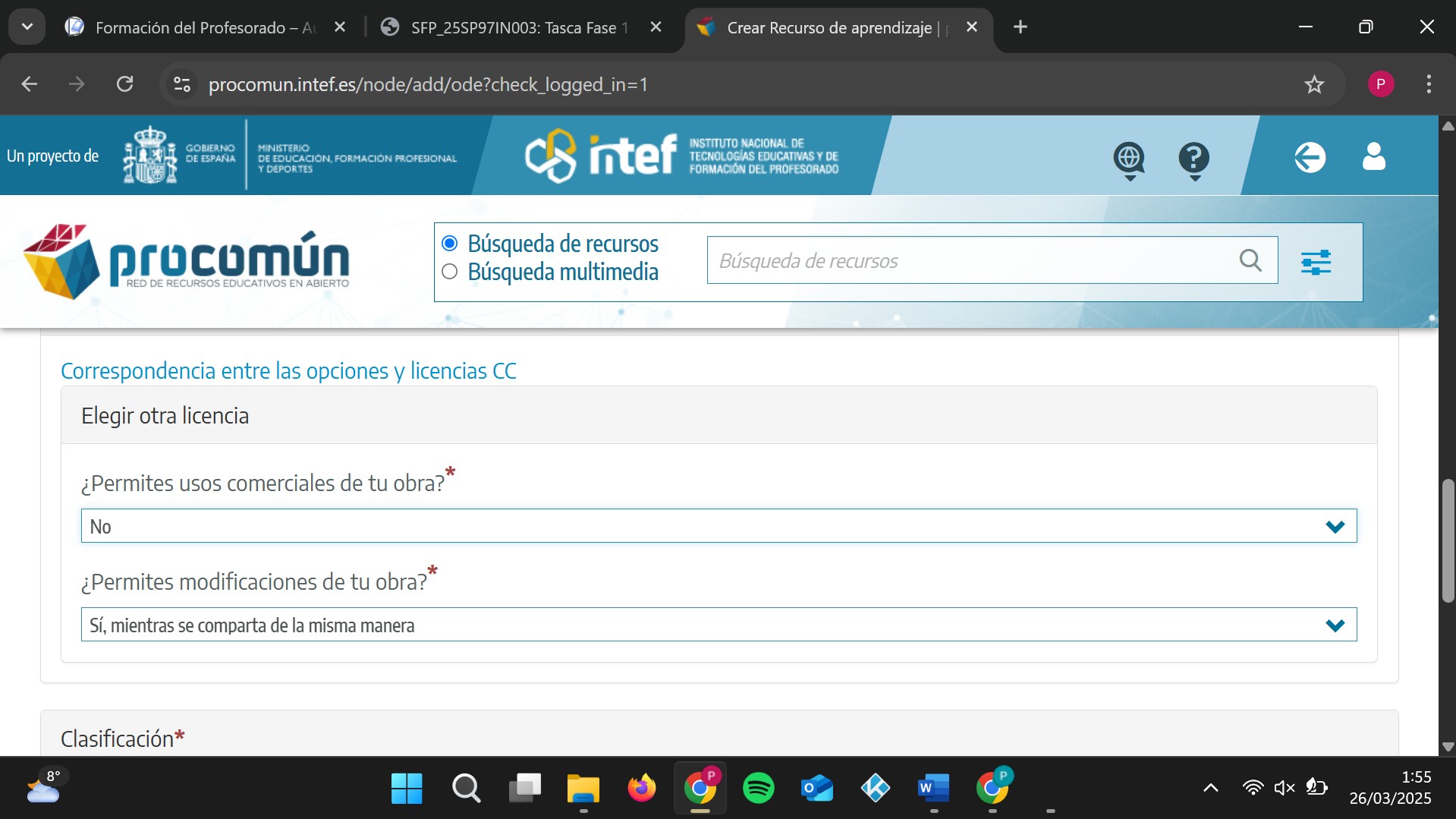The image size is (1456, 819).
Task: Reload the page with the refresh button
Action: tap(125, 84)
